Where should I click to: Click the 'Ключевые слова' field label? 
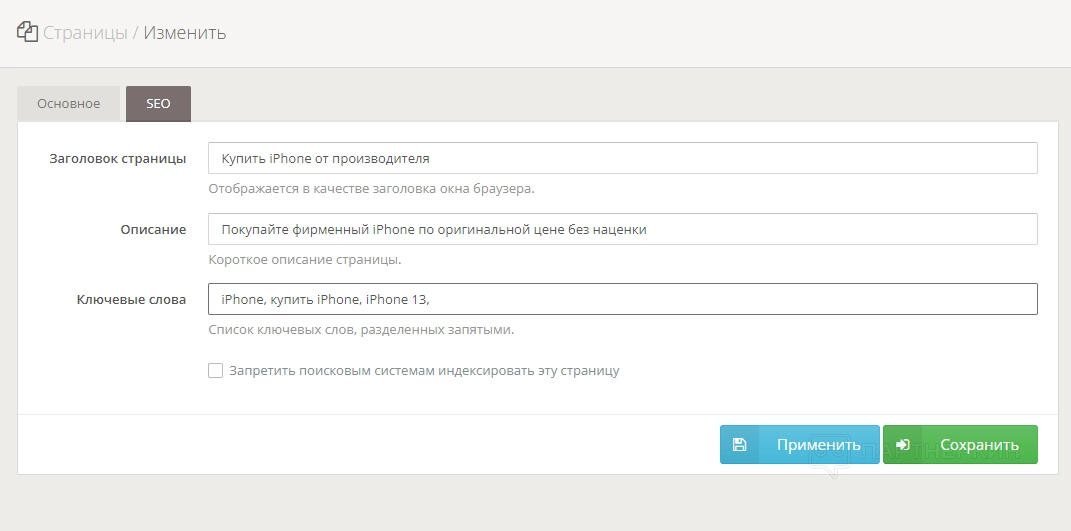coord(131,299)
